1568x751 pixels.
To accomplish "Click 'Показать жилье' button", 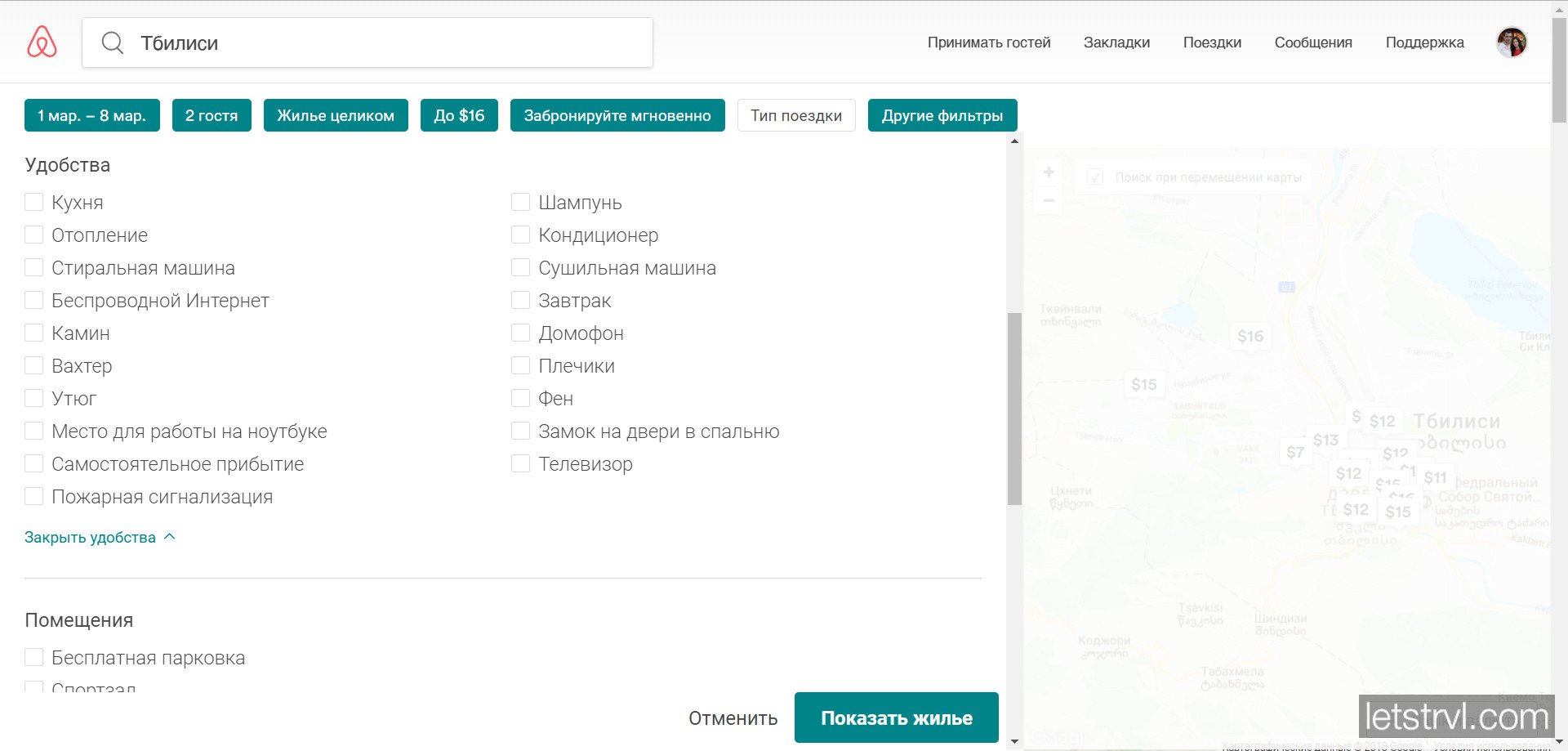I will [896, 717].
